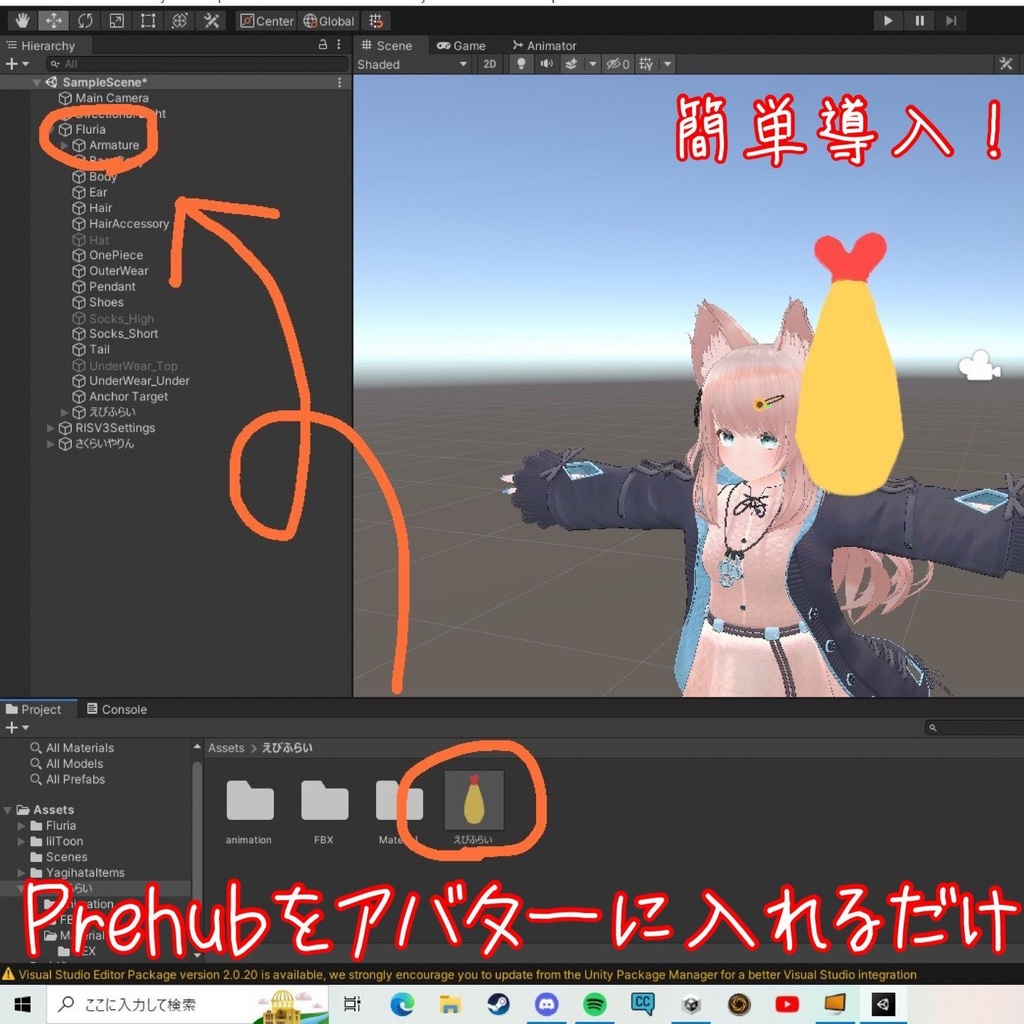
Task: Toggle grid snapping icon
Action: (x=376, y=21)
